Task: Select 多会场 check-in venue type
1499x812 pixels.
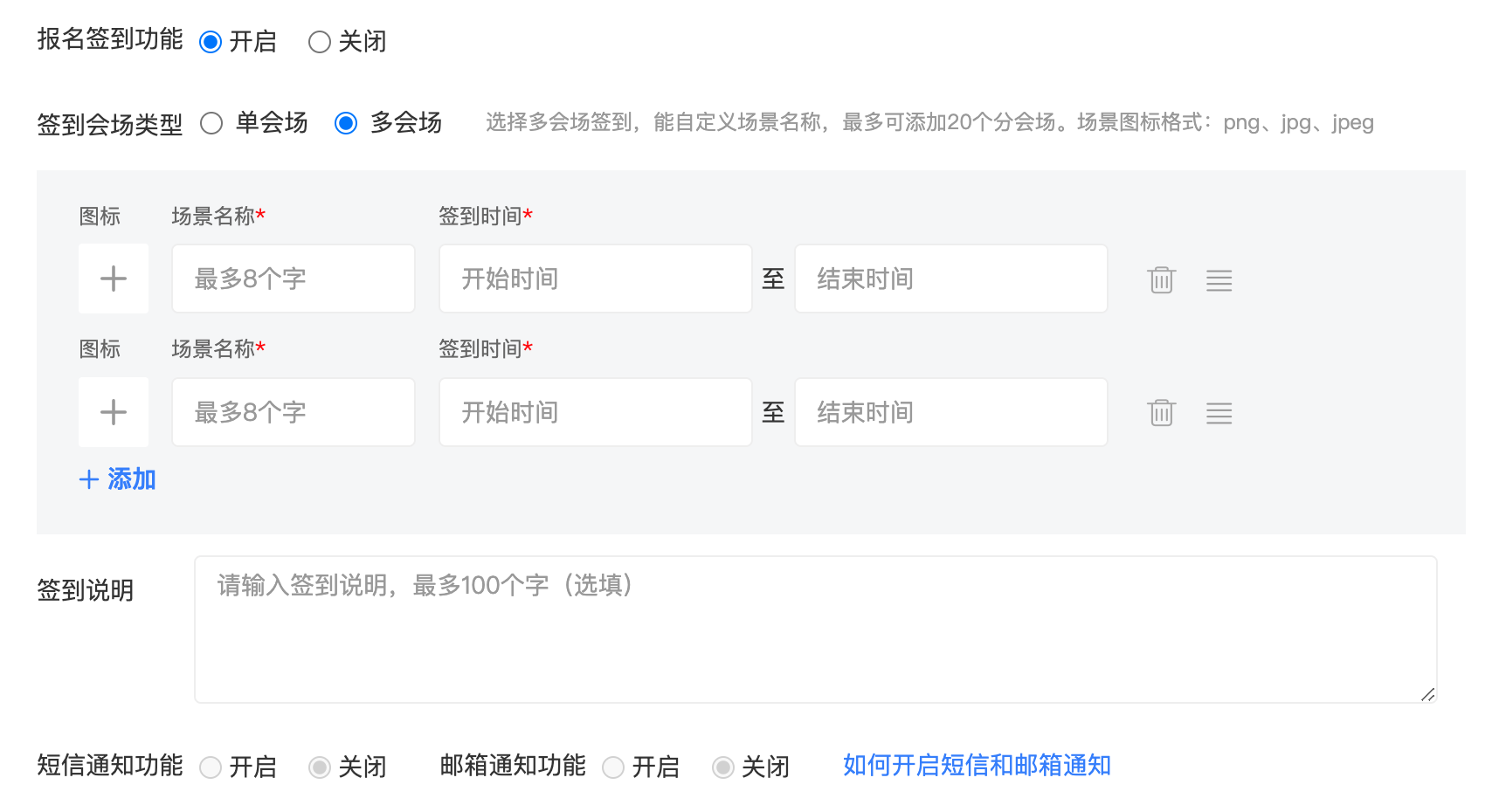Action: pos(346,123)
